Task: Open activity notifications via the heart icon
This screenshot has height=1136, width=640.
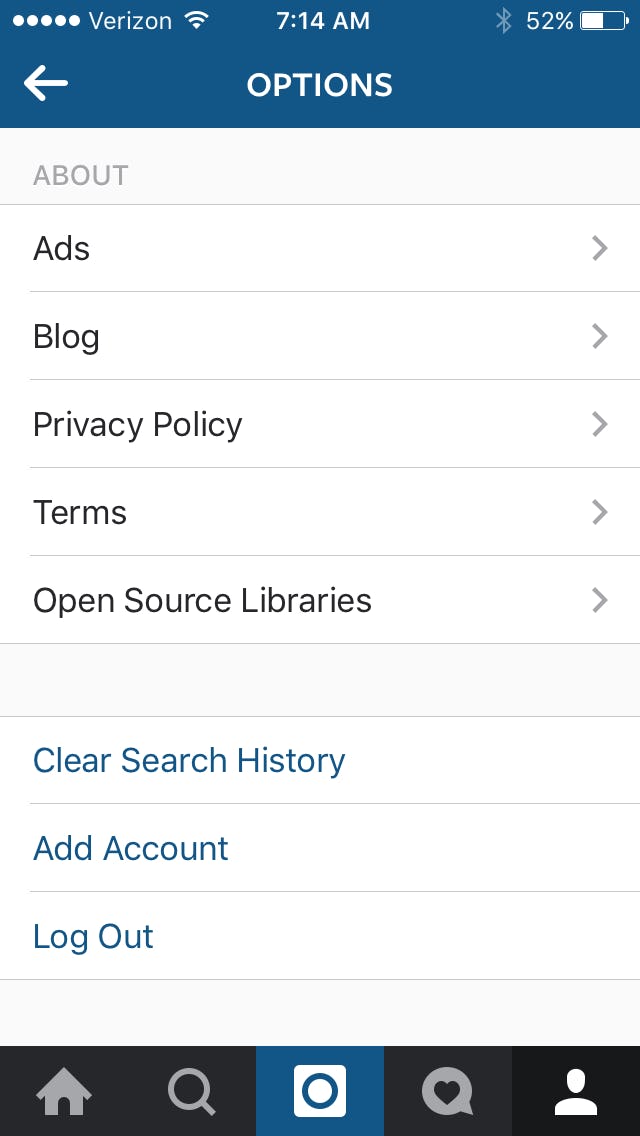Action: [x=447, y=1090]
